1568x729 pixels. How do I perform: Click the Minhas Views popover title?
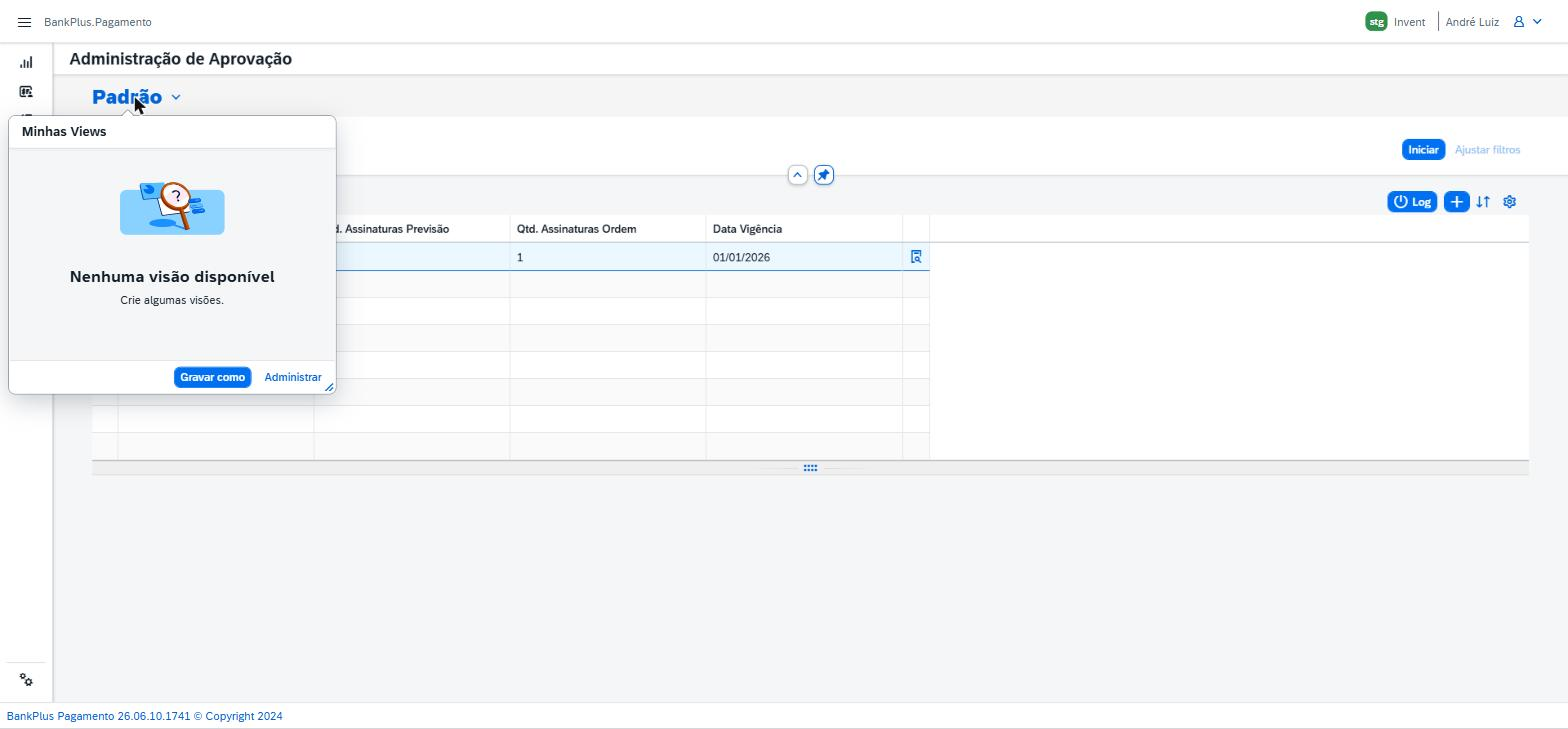pos(64,131)
